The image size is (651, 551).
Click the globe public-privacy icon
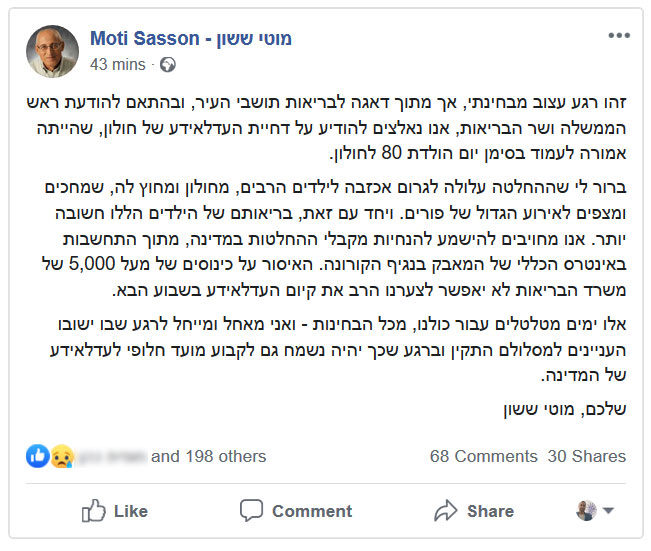pyautogui.click(x=168, y=65)
